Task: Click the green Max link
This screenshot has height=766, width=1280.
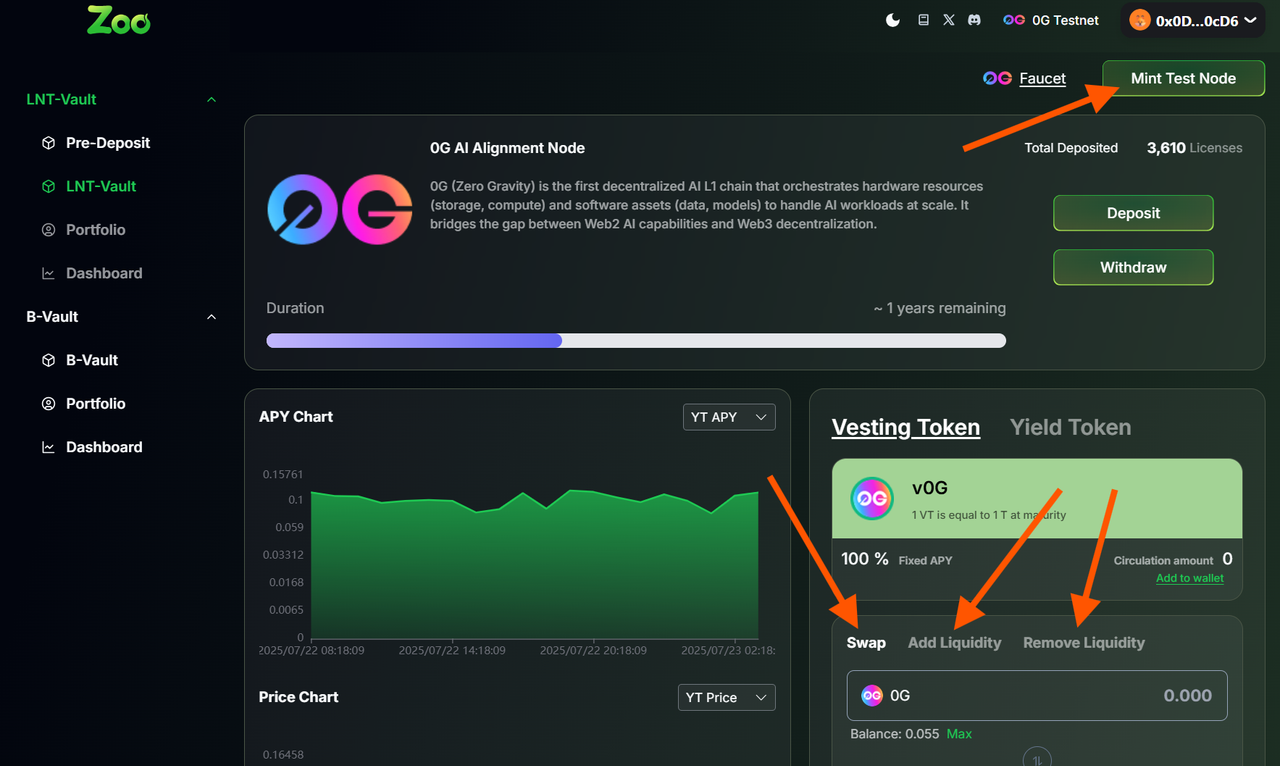Action: coord(959,734)
